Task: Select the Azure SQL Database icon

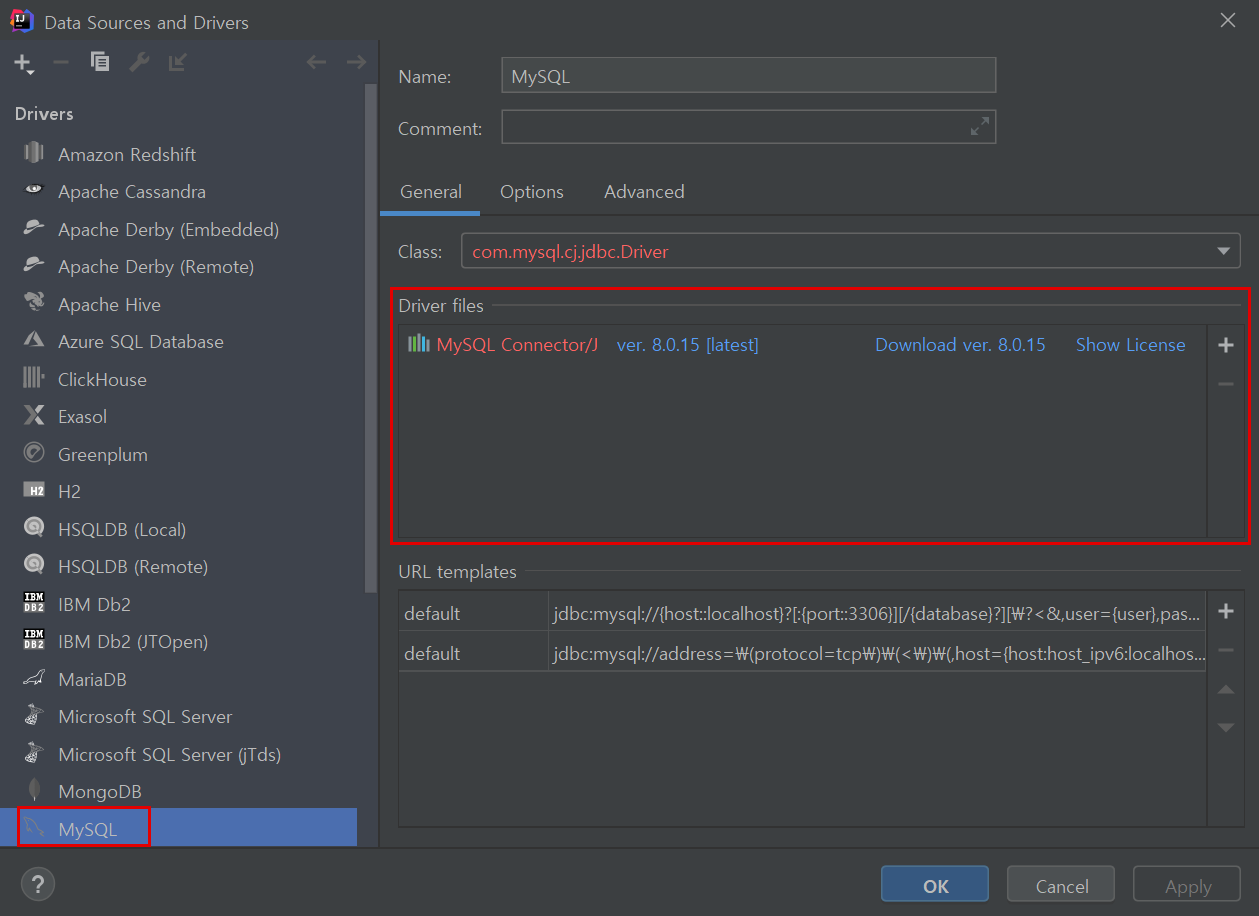Action: pyautogui.click(x=34, y=341)
